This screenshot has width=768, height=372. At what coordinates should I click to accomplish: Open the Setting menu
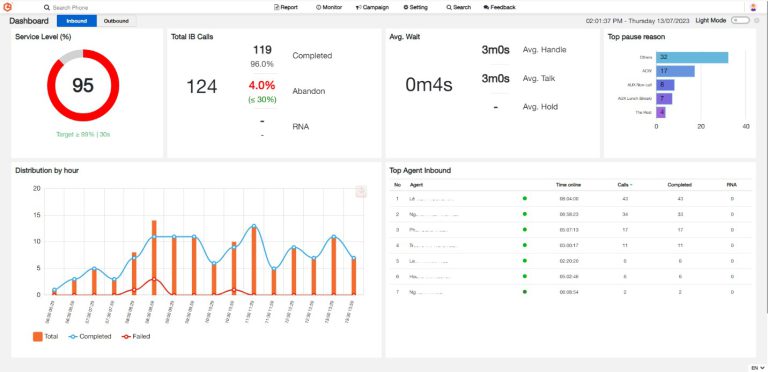tap(415, 7)
